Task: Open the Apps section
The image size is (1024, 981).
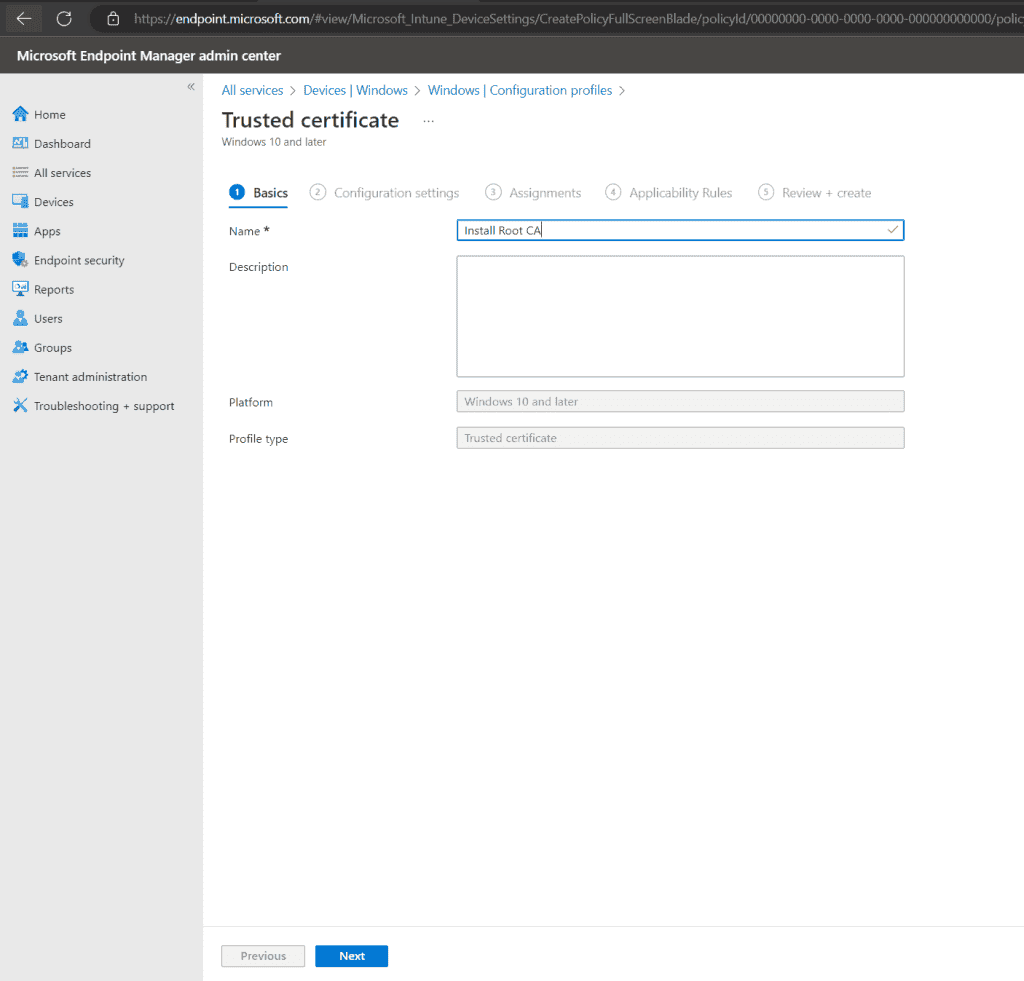Action: (x=47, y=230)
